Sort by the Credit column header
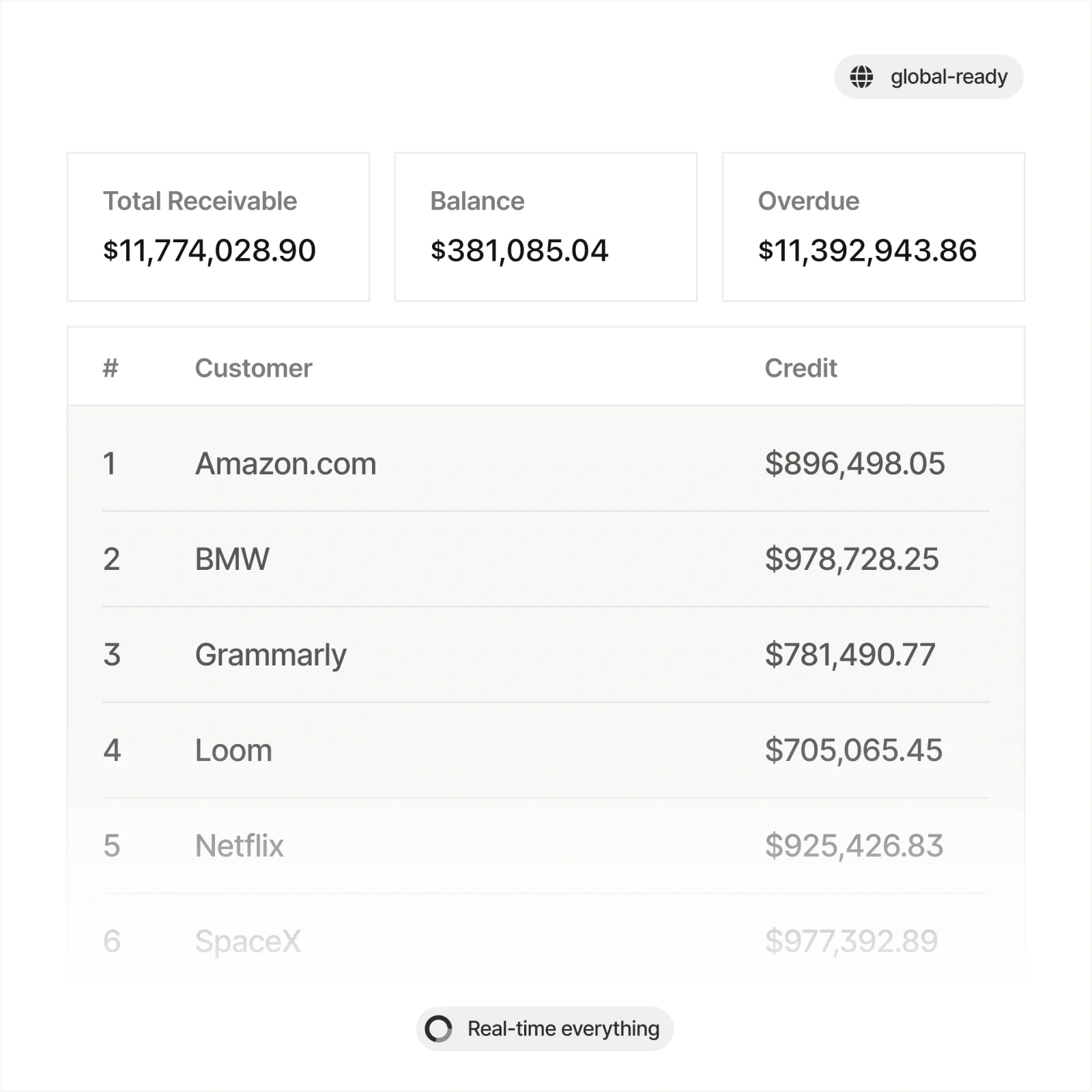Viewport: 1092px width, 1092px height. 801,368
